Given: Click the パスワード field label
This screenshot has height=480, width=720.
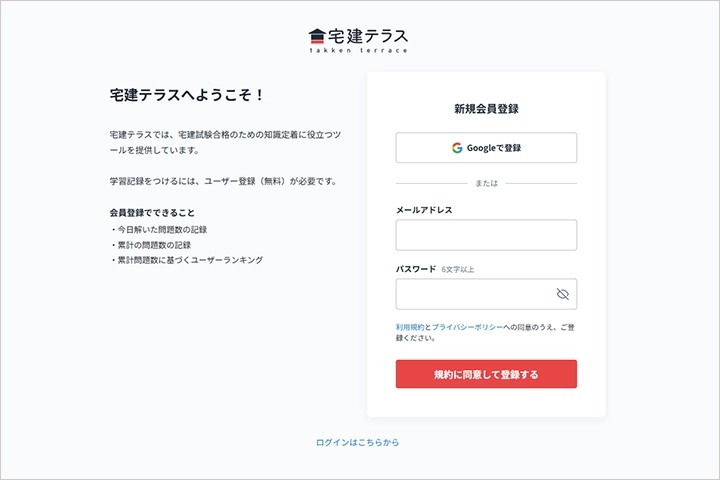Looking at the screenshot, I should 416,269.
